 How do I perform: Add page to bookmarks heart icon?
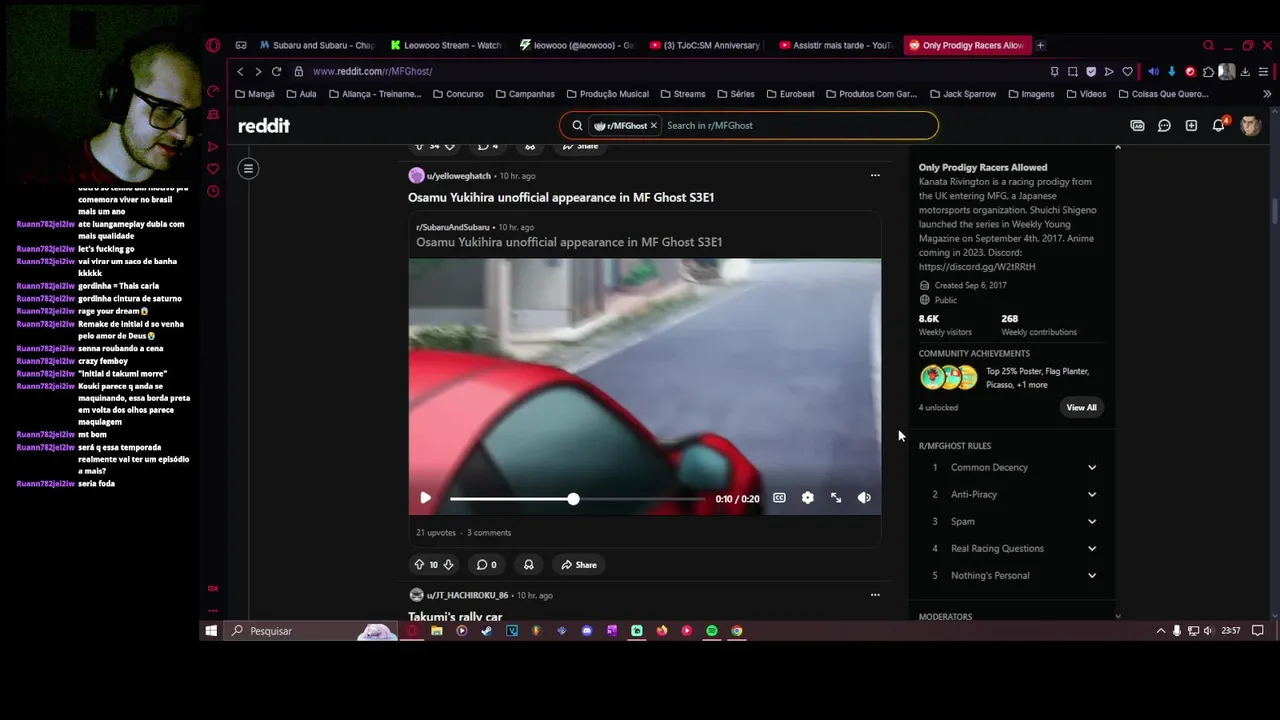tap(1127, 72)
